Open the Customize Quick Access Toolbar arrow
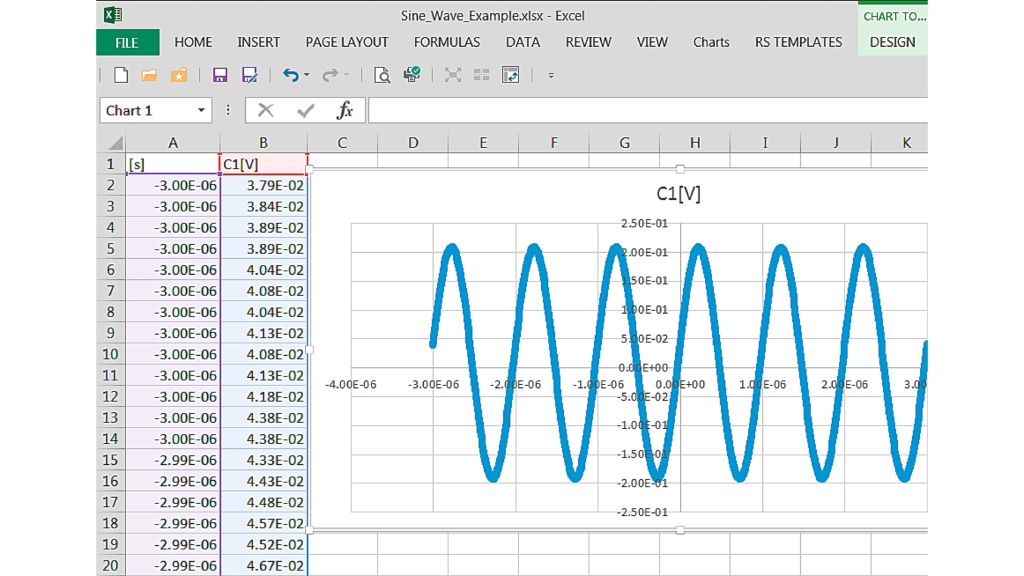This screenshot has height=576, width=1024. coord(550,75)
